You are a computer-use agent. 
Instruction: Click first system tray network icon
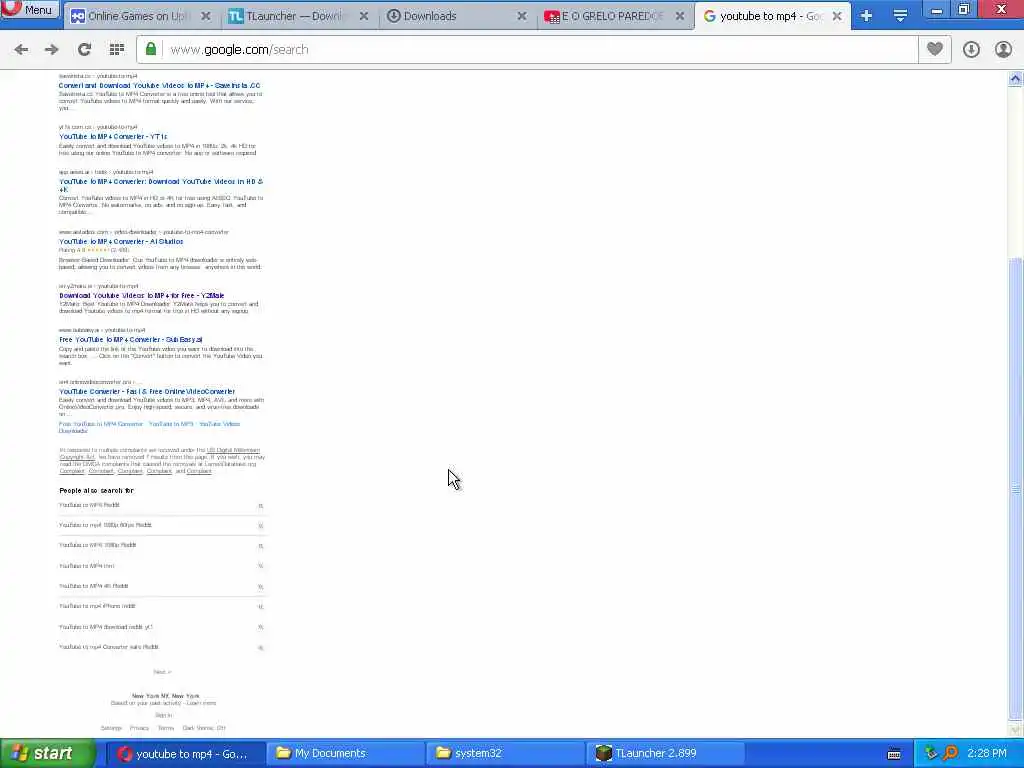(931, 754)
